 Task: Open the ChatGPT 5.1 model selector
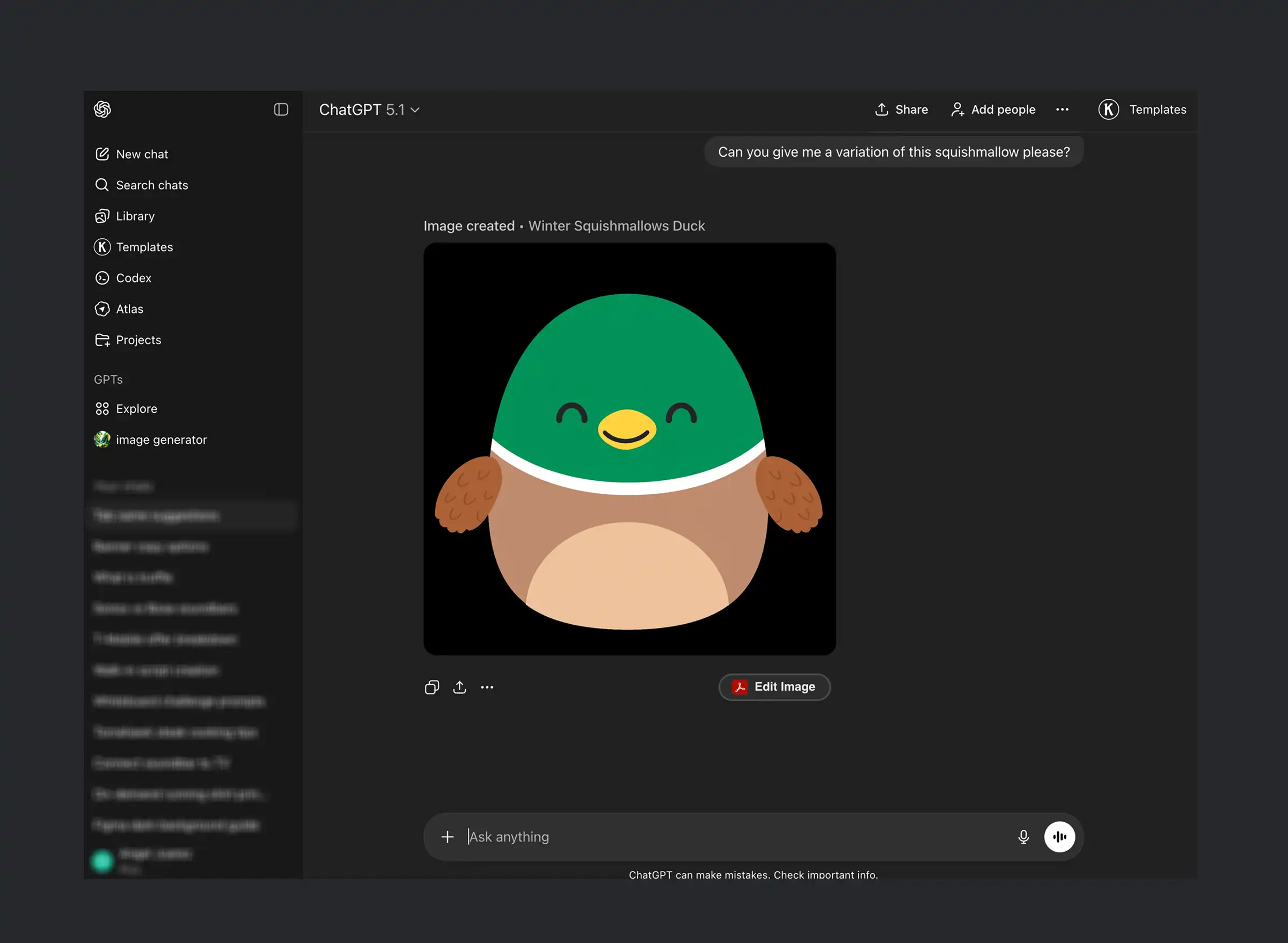pos(369,109)
